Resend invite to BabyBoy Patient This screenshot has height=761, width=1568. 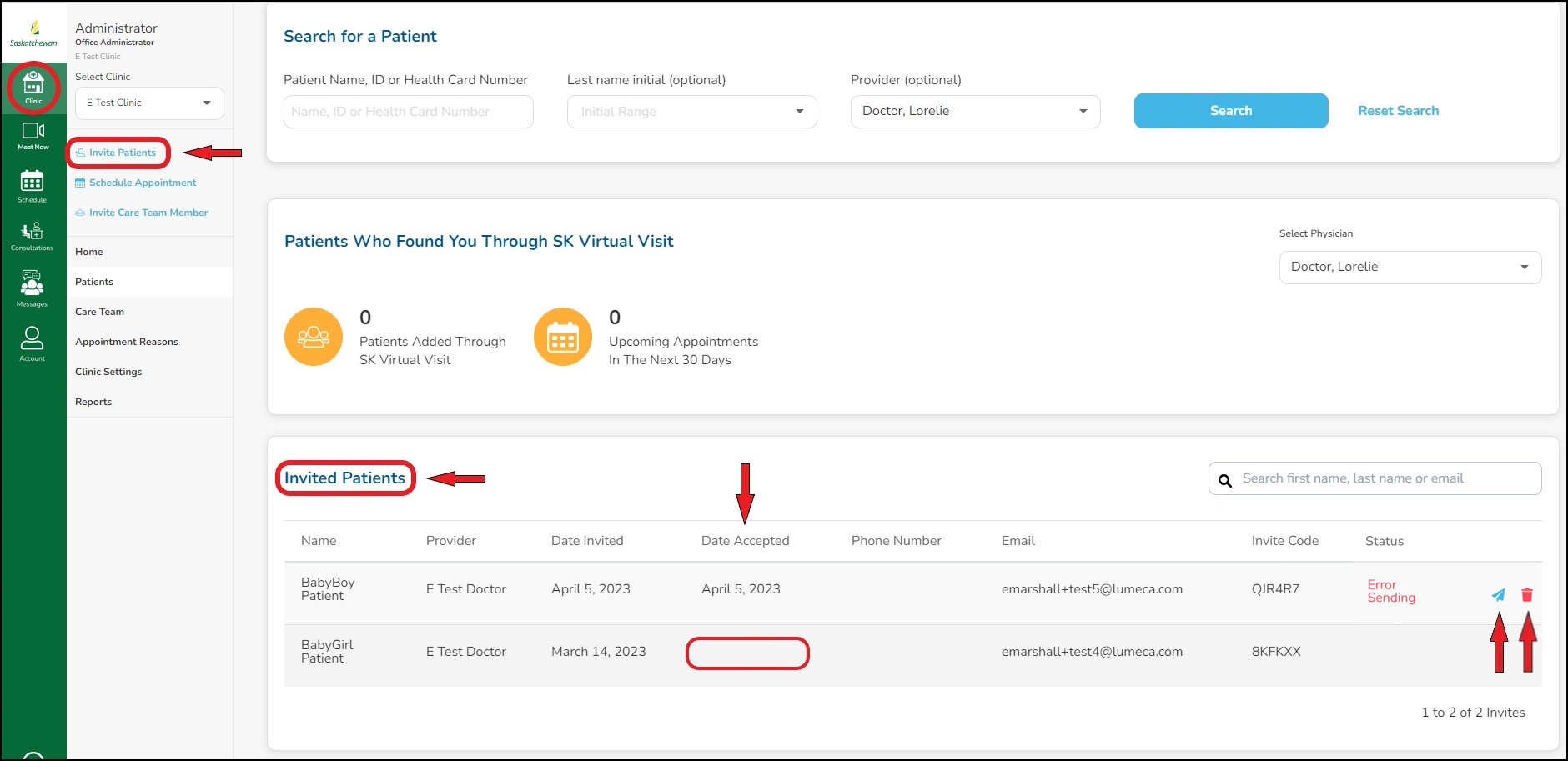[x=1498, y=595]
